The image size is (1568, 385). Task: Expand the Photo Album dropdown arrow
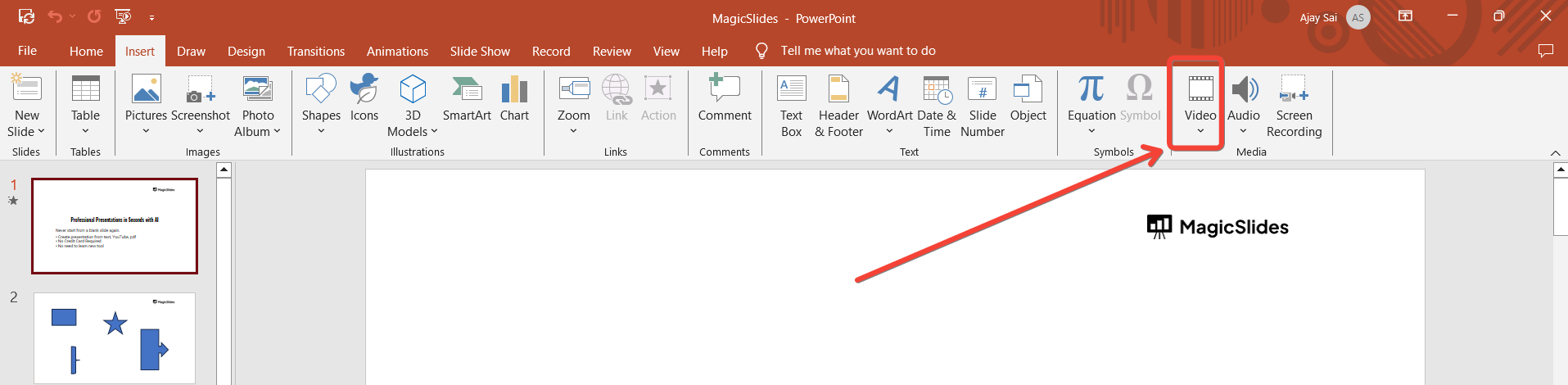click(277, 131)
